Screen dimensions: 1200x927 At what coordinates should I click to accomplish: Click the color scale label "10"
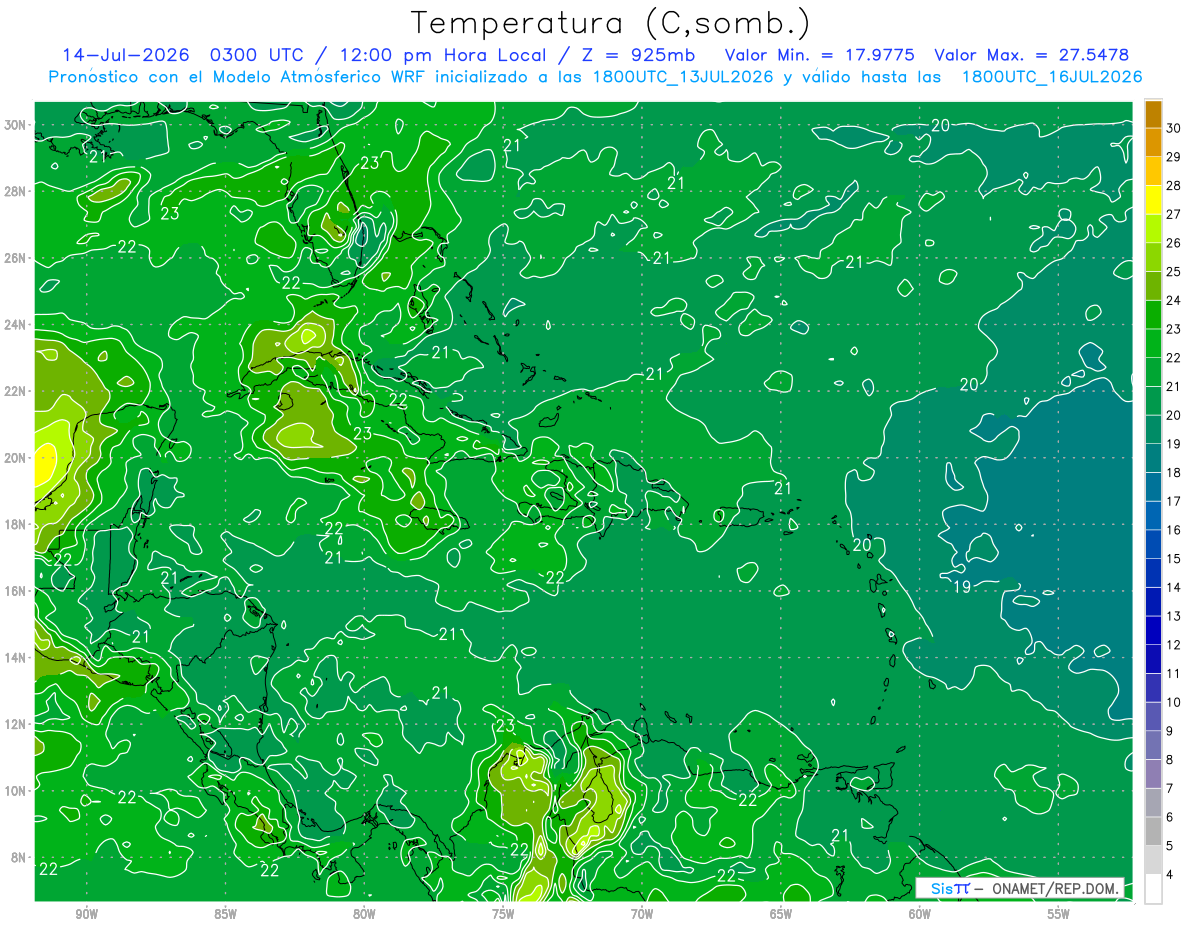(x=1174, y=702)
